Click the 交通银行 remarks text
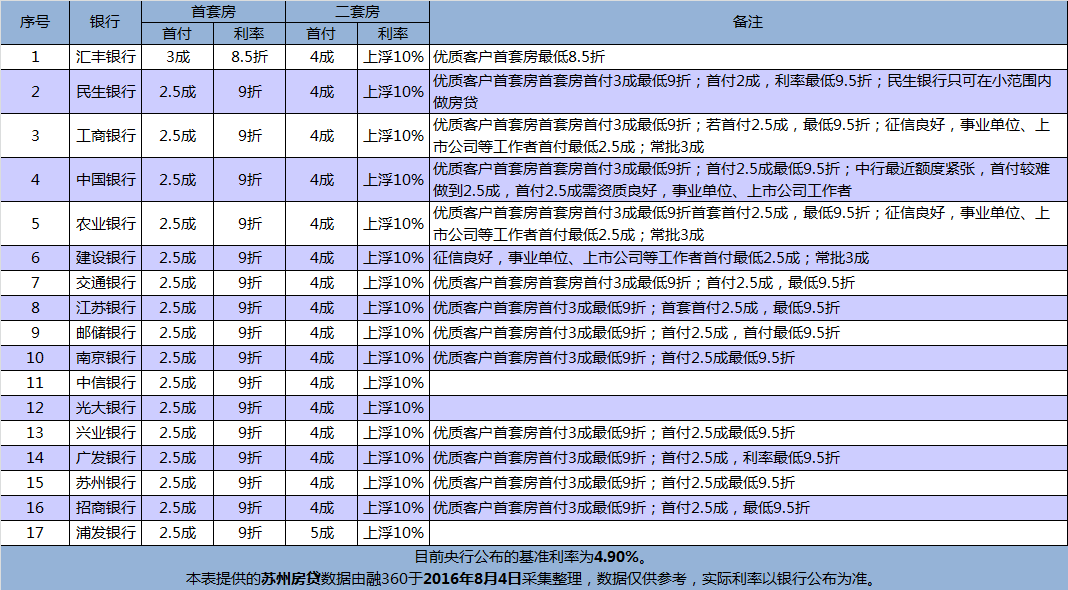1068x590 pixels. [x=644, y=283]
